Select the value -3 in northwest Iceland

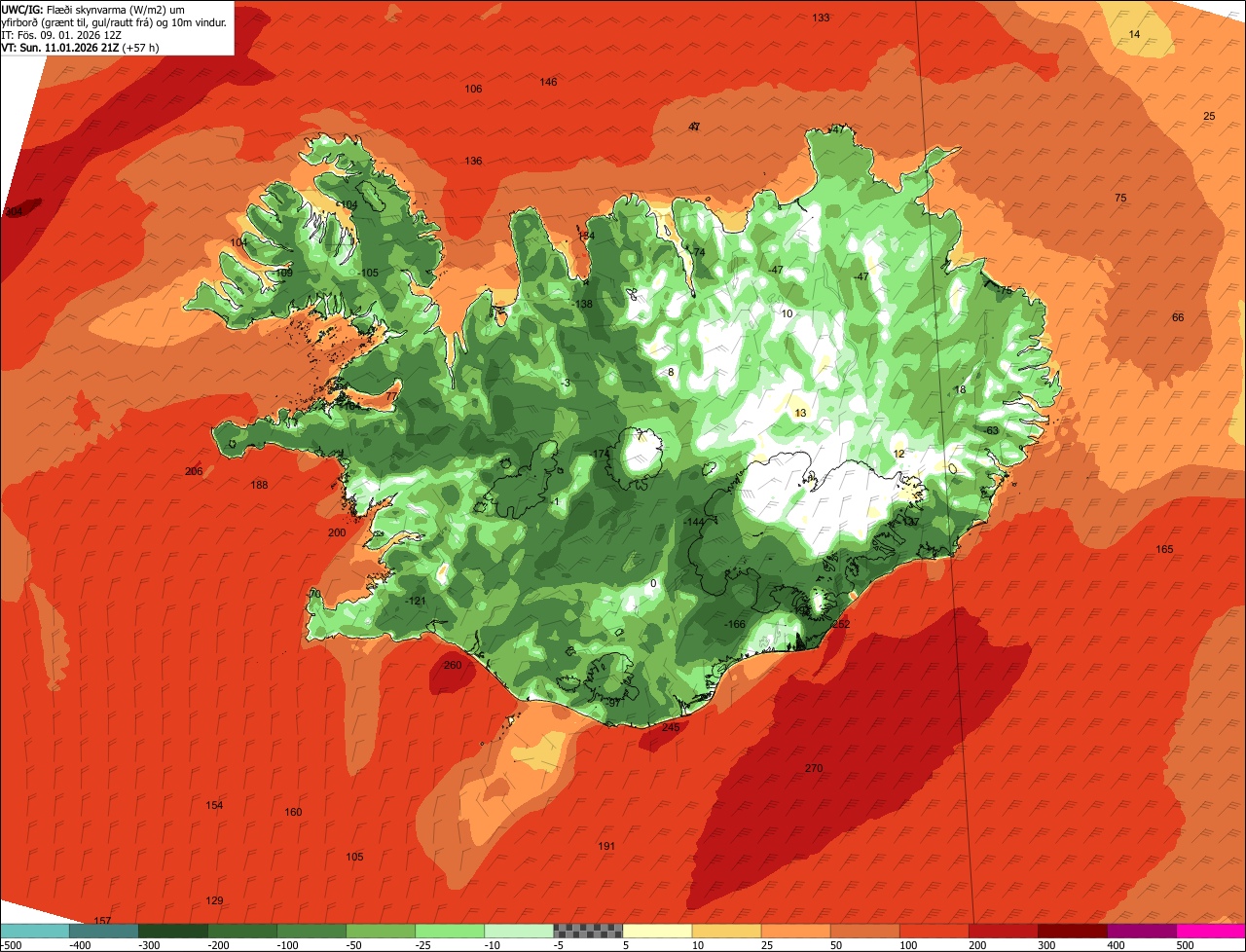tap(566, 383)
